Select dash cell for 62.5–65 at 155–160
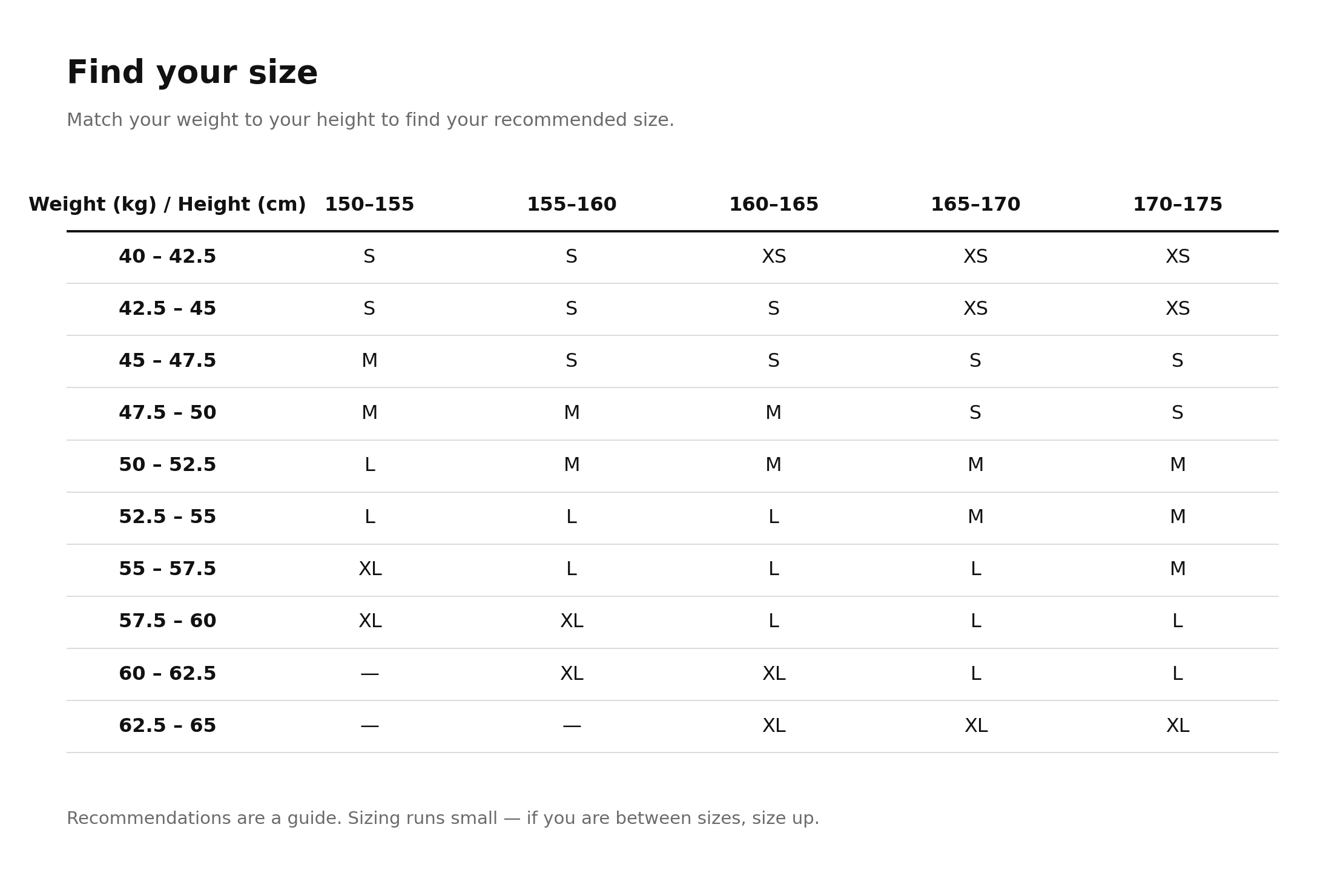Image resolution: width=1332 pixels, height=896 pixels. pos(572,726)
